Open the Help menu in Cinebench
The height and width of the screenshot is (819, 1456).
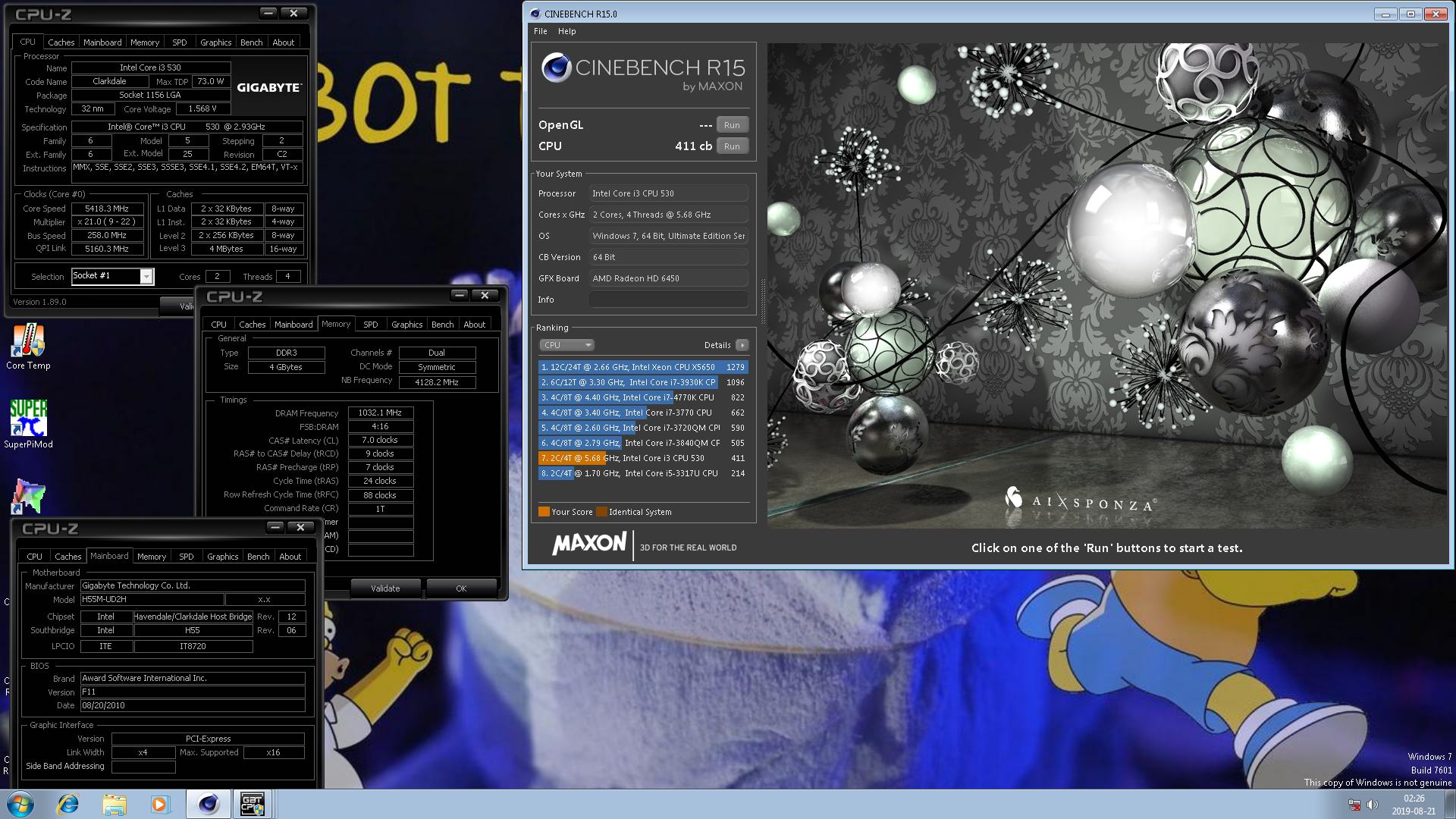pyautogui.click(x=566, y=31)
